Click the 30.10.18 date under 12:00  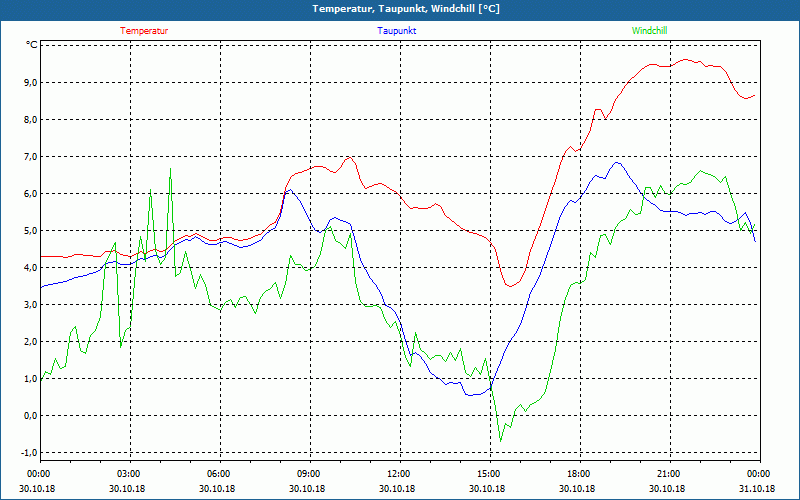(397, 488)
